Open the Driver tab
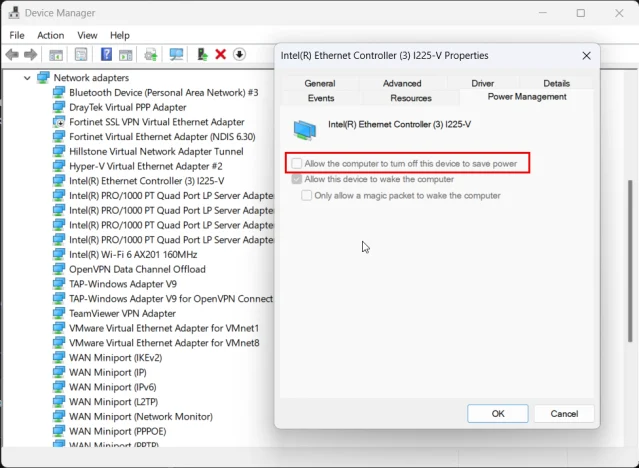Image resolution: width=639 pixels, height=468 pixels. [x=483, y=83]
